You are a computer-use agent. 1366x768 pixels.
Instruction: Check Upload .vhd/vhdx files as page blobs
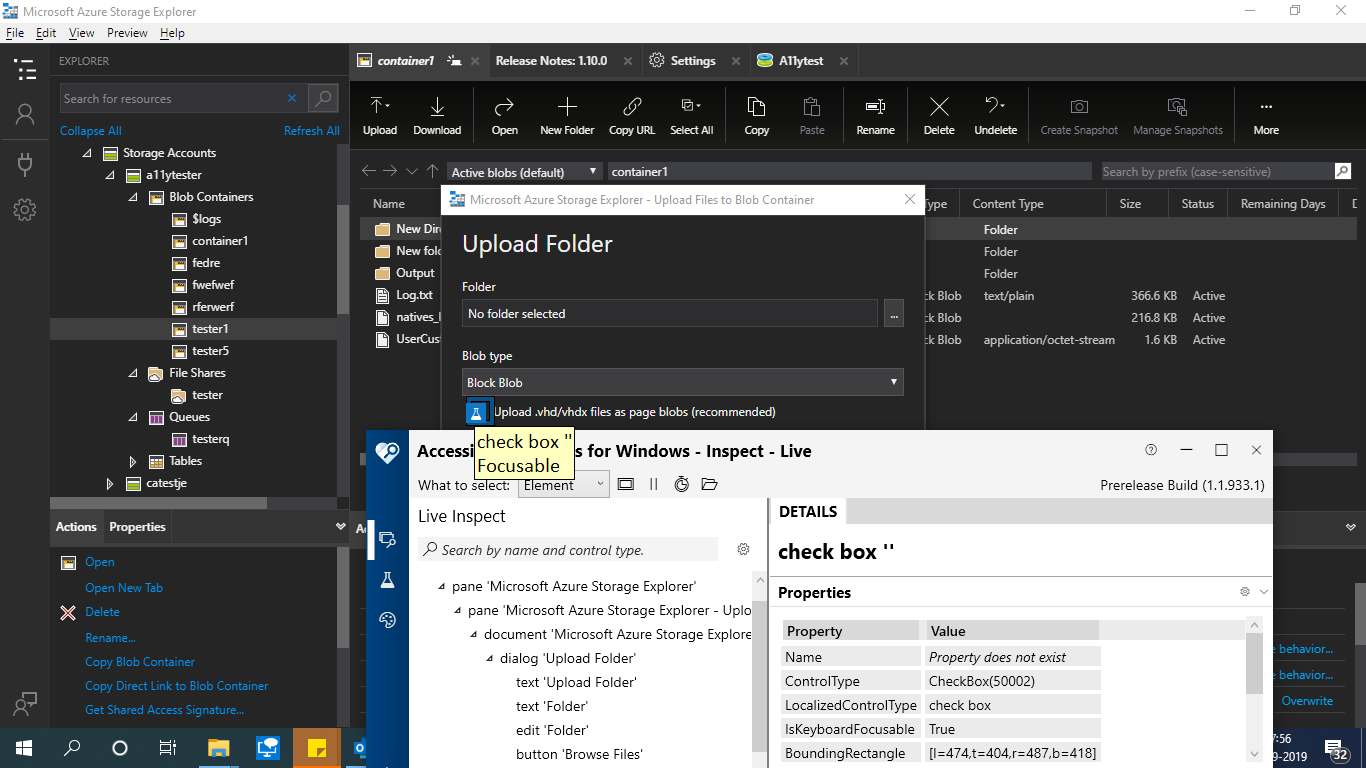tap(478, 411)
